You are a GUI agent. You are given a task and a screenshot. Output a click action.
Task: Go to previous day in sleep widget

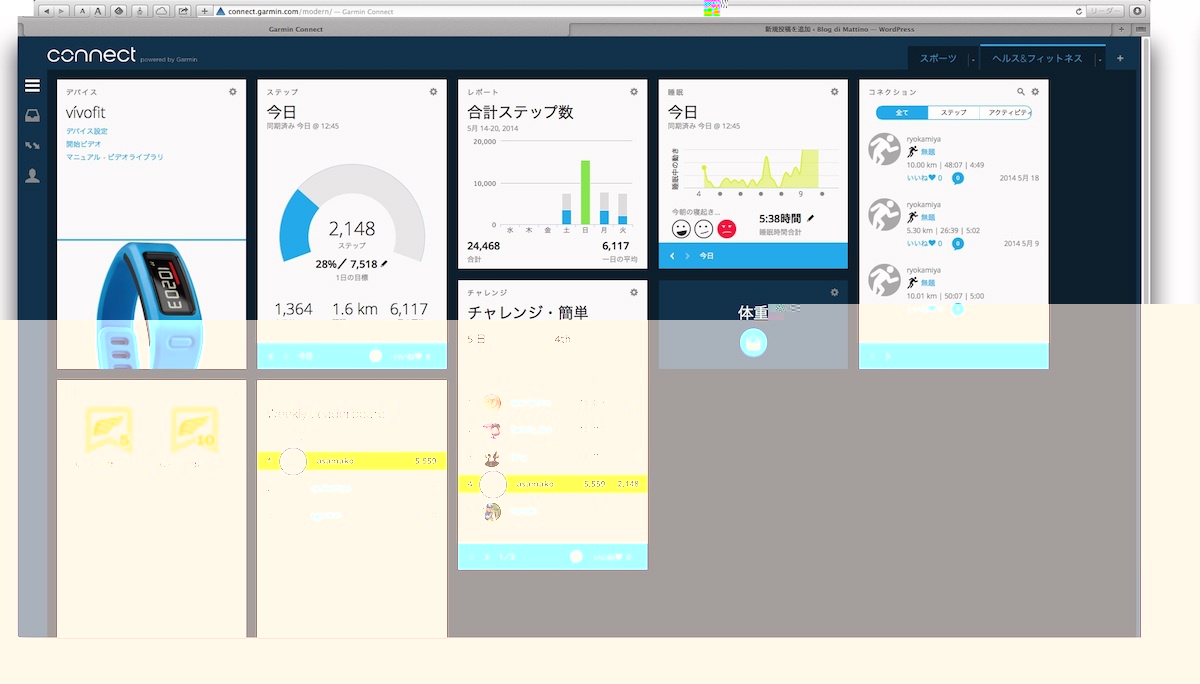point(672,256)
